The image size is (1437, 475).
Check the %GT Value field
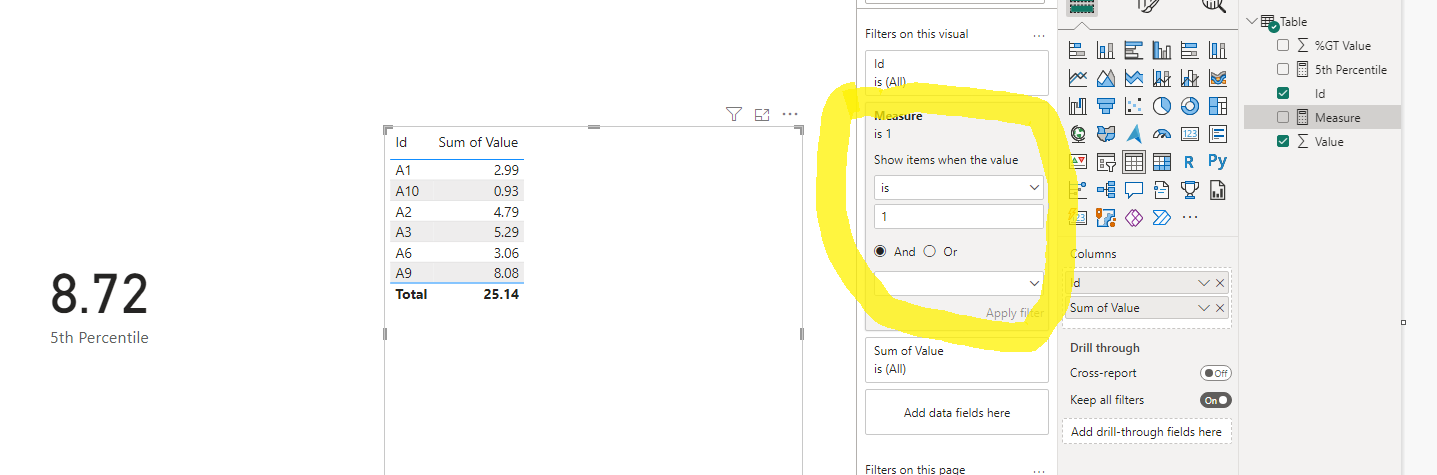tap(1284, 45)
